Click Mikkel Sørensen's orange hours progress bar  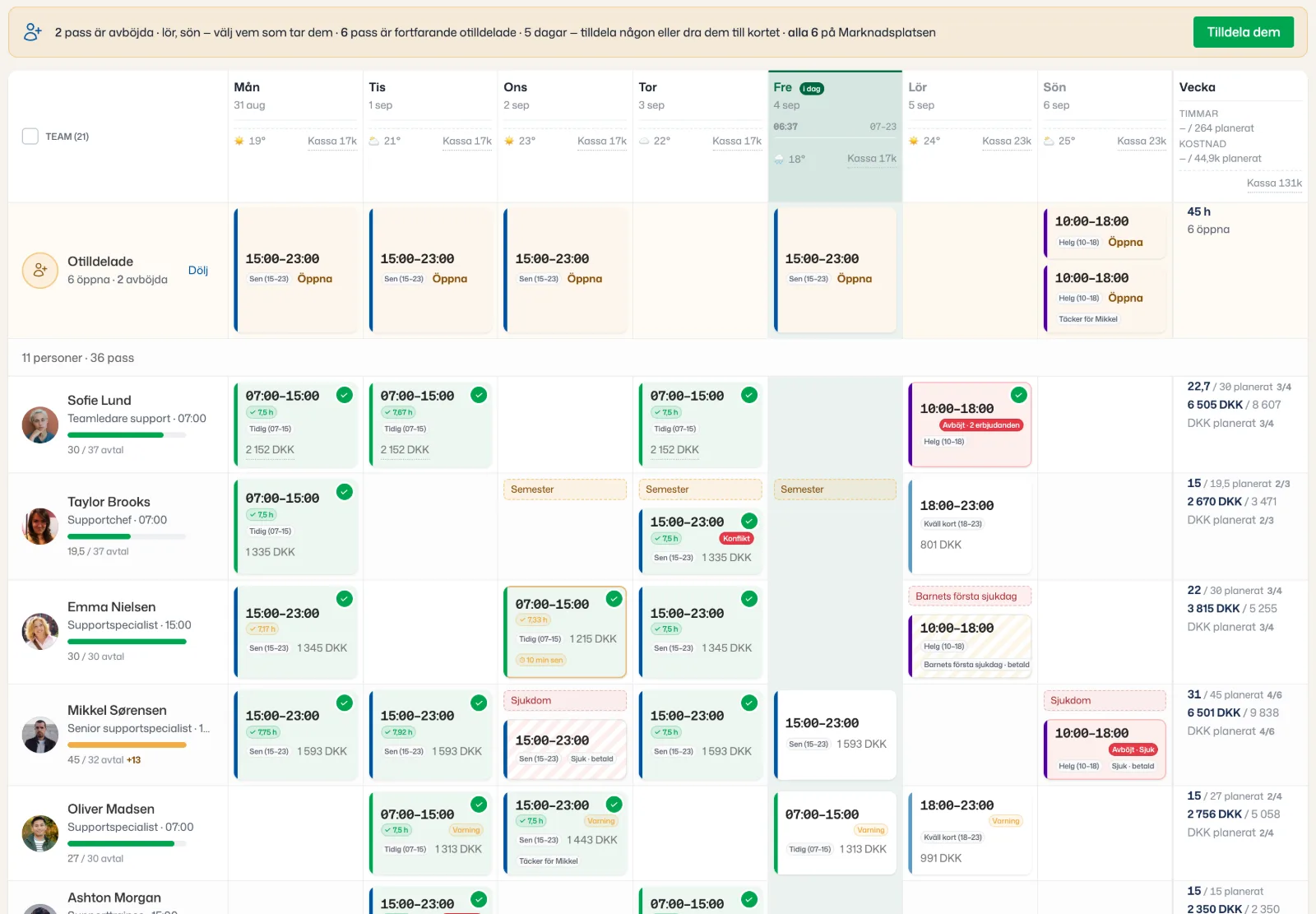[127, 745]
